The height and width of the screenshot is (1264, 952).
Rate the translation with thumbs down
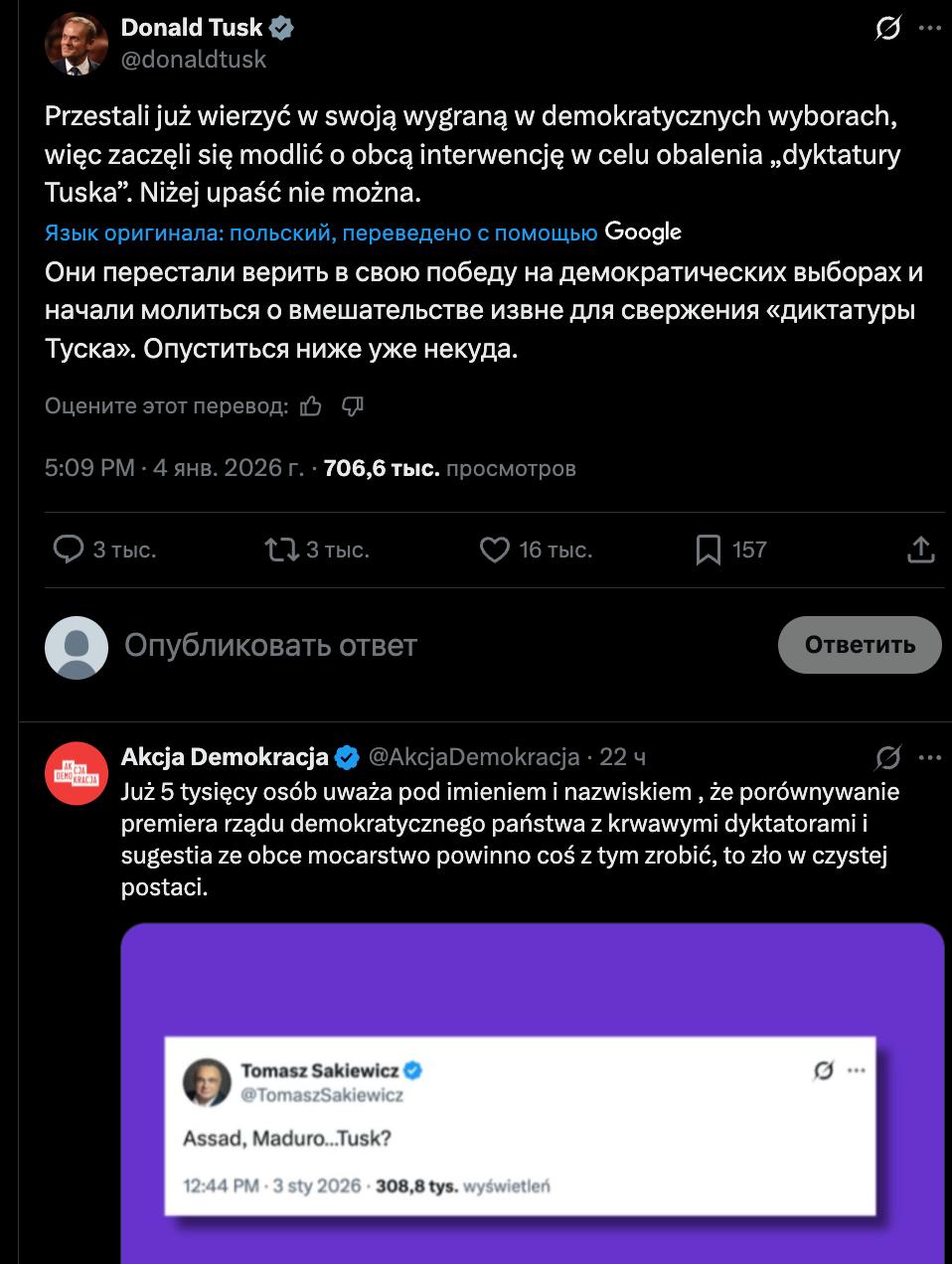(353, 405)
